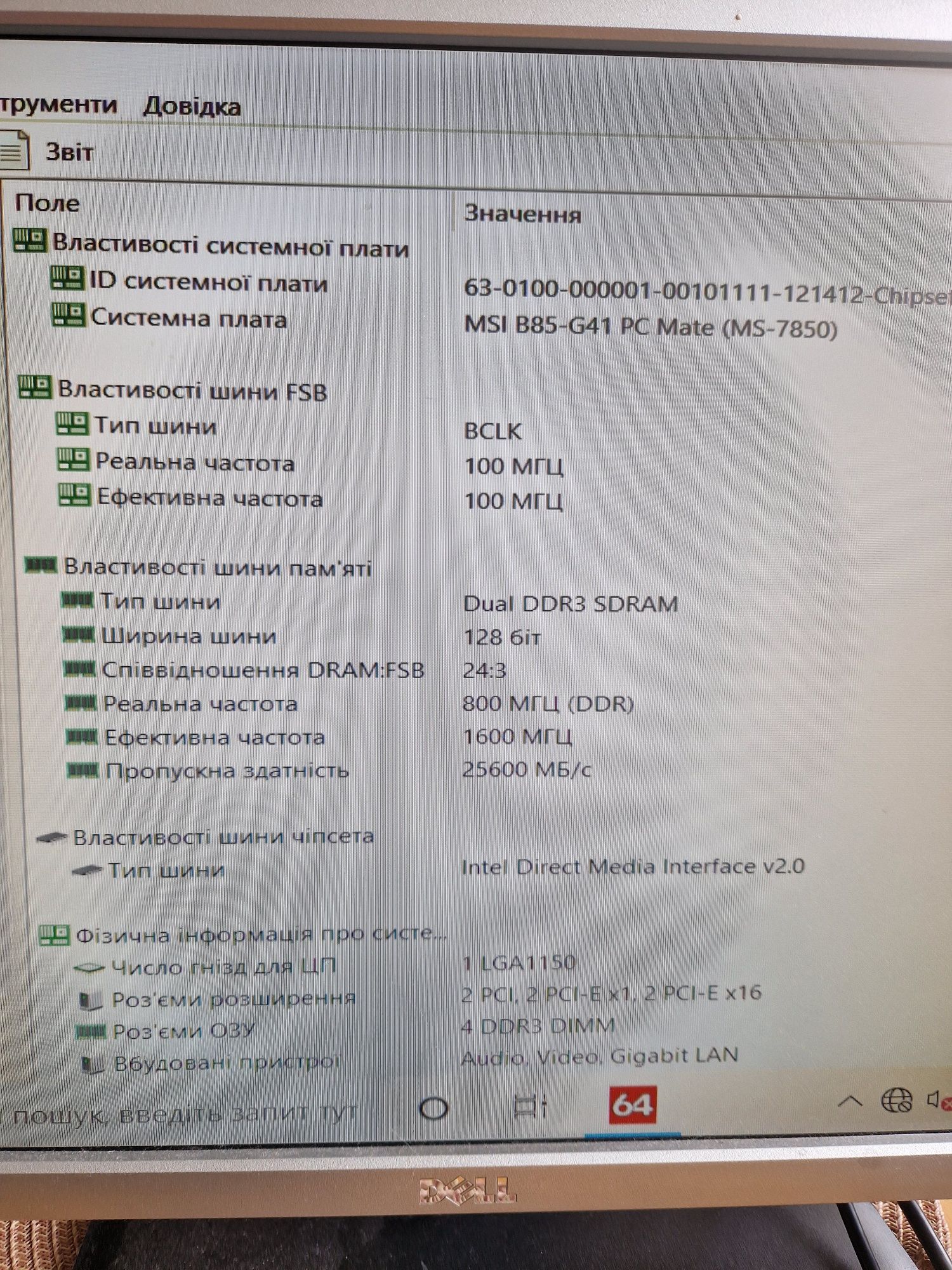Open Cortana circle on the taskbar
The height and width of the screenshot is (1270, 952).
coord(434,1108)
